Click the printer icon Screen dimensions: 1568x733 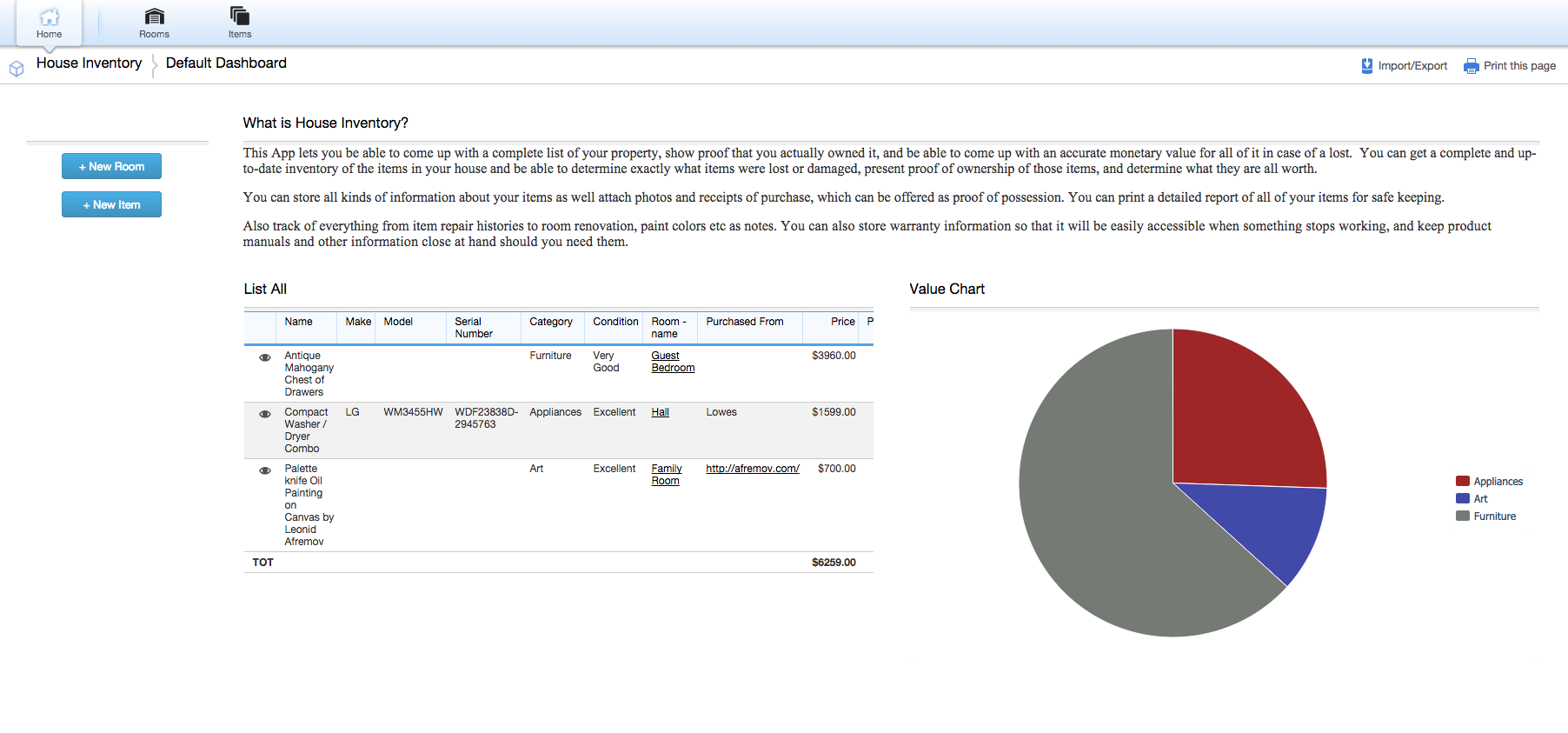1472,66
